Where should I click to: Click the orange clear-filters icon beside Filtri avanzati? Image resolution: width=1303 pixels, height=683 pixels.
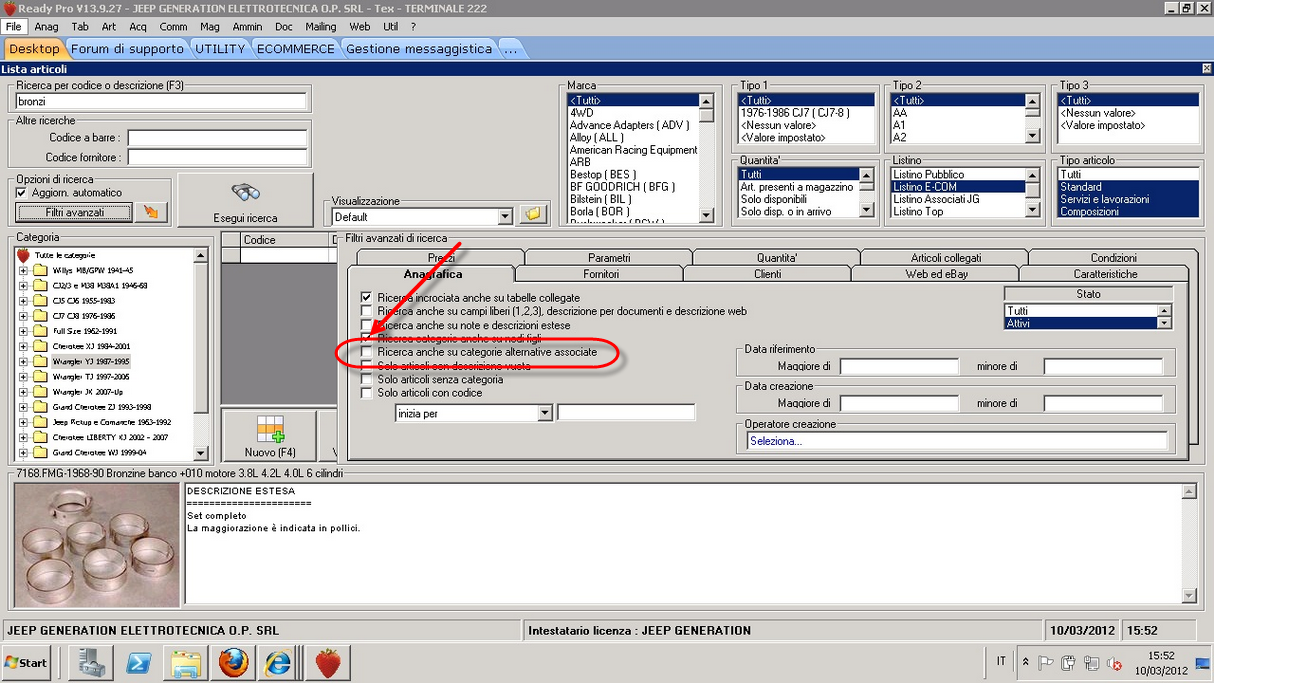coord(153,212)
